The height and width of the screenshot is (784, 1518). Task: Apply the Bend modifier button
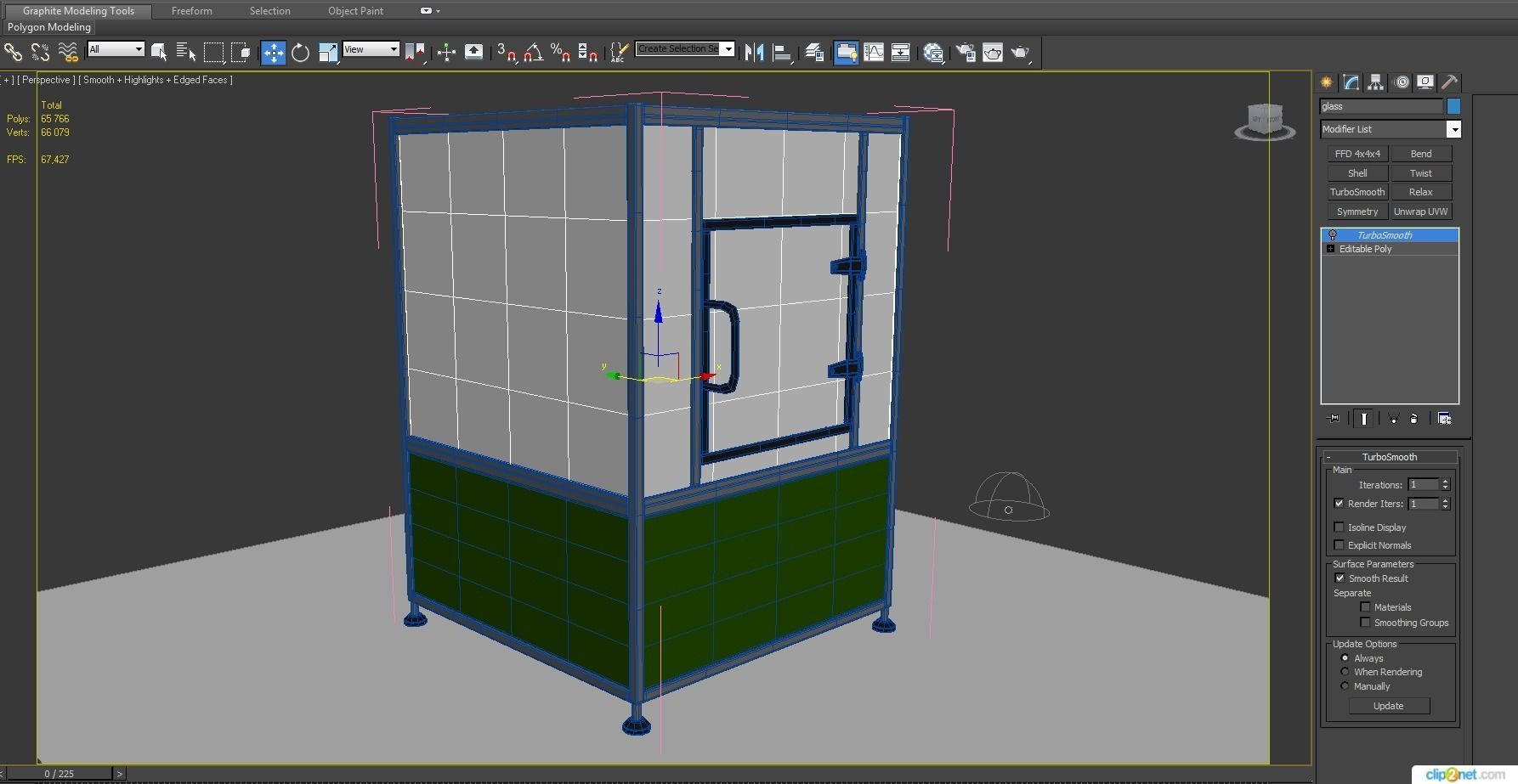(1421, 154)
